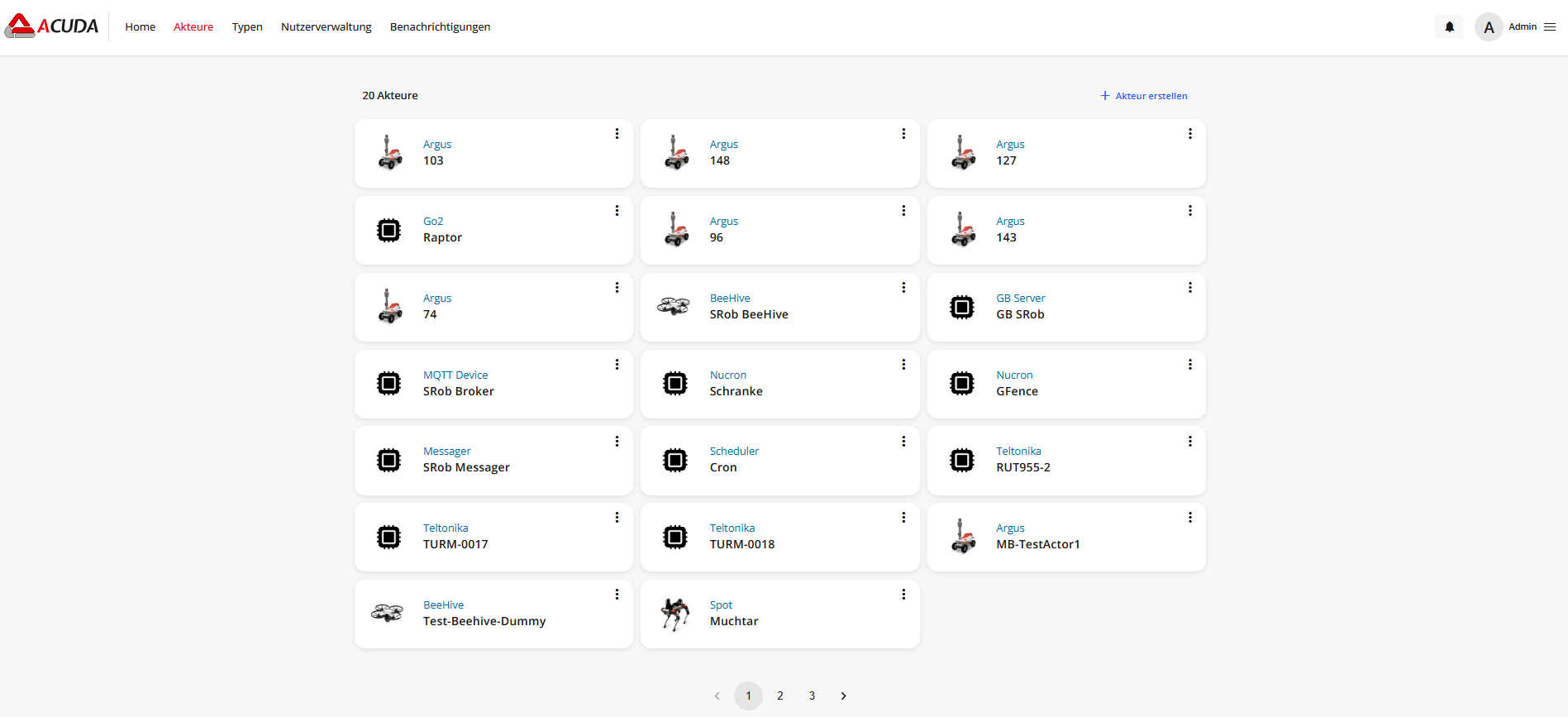The width and height of the screenshot is (1568, 717).
Task: Click the 'Messager' type label
Action: [x=447, y=452]
